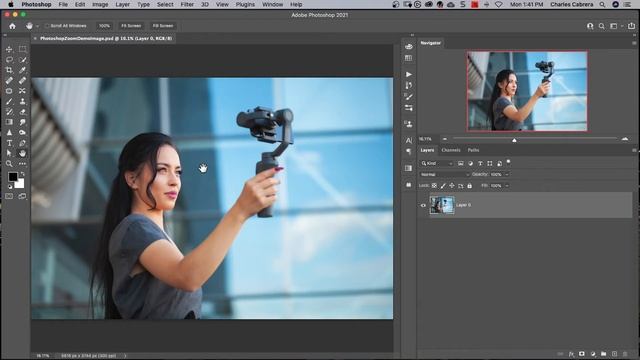The image size is (640, 360).
Task: Select the Clone Stamp tool
Action: 22,101
